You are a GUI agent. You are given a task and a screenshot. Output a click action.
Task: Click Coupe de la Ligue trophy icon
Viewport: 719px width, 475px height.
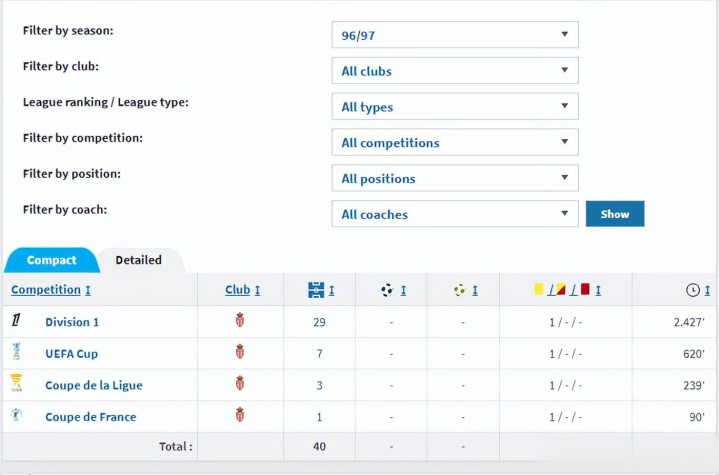pyautogui.click(x=16, y=384)
